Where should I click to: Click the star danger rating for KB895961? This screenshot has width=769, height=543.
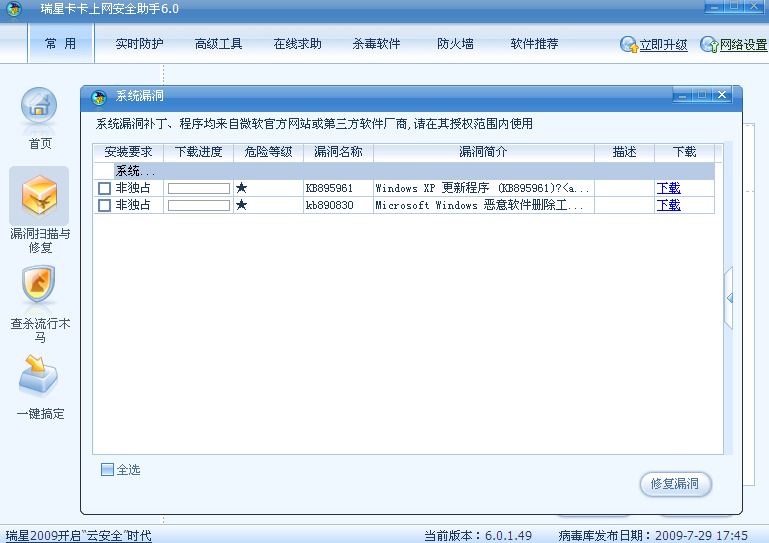click(x=241, y=188)
